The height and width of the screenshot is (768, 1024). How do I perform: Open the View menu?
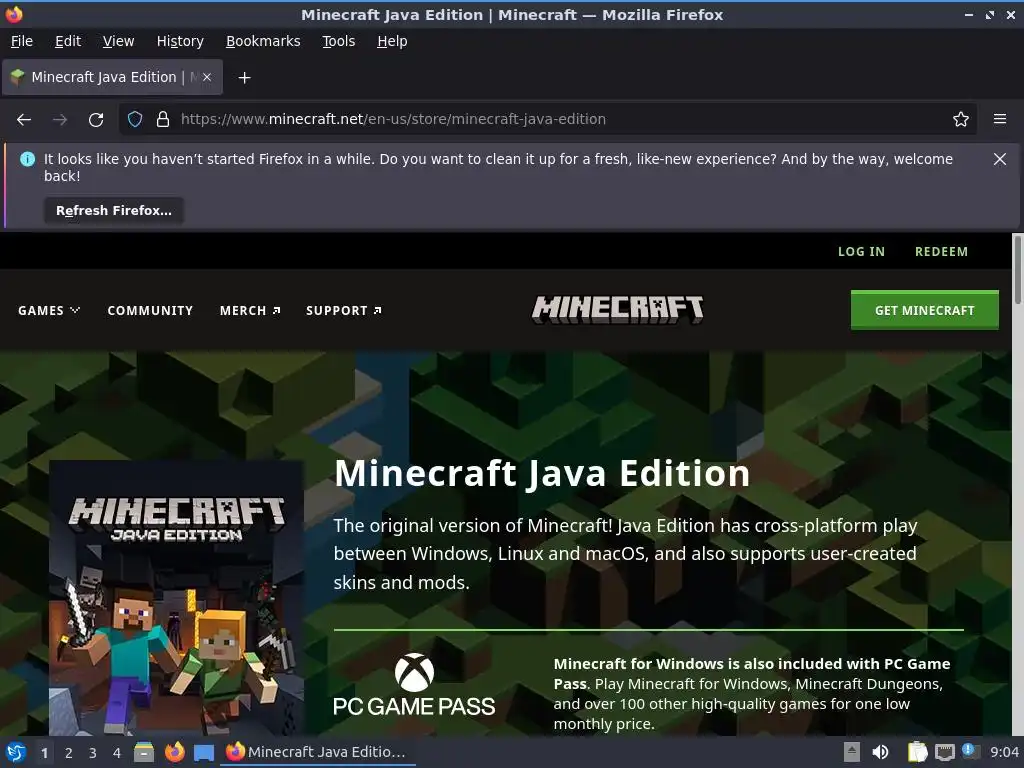point(118,41)
